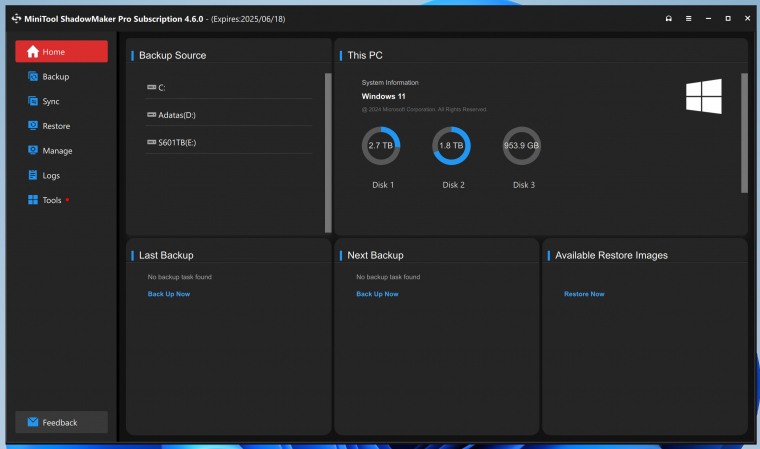Click the Feedback button
This screenshot has width=760, height=449.
(62, 422)
